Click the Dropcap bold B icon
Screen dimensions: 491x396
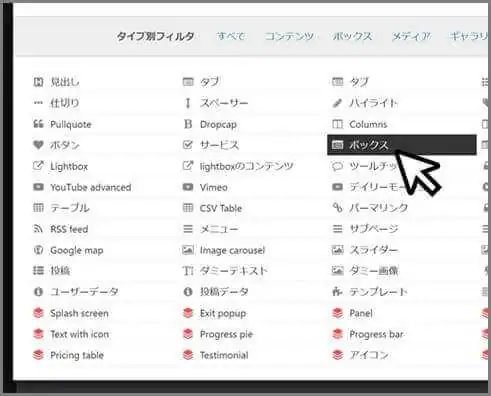(x=188, y=124)
